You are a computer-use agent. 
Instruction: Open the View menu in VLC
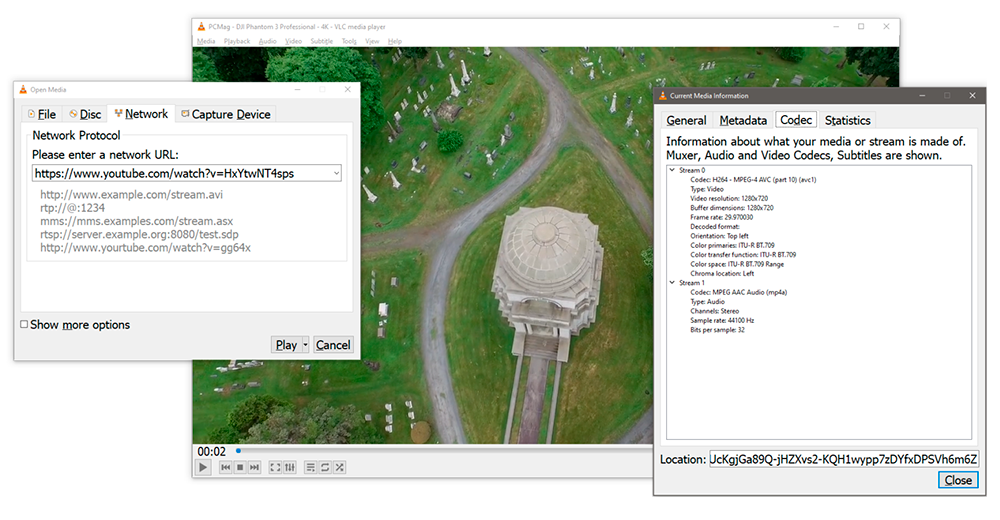pos(372,41)
